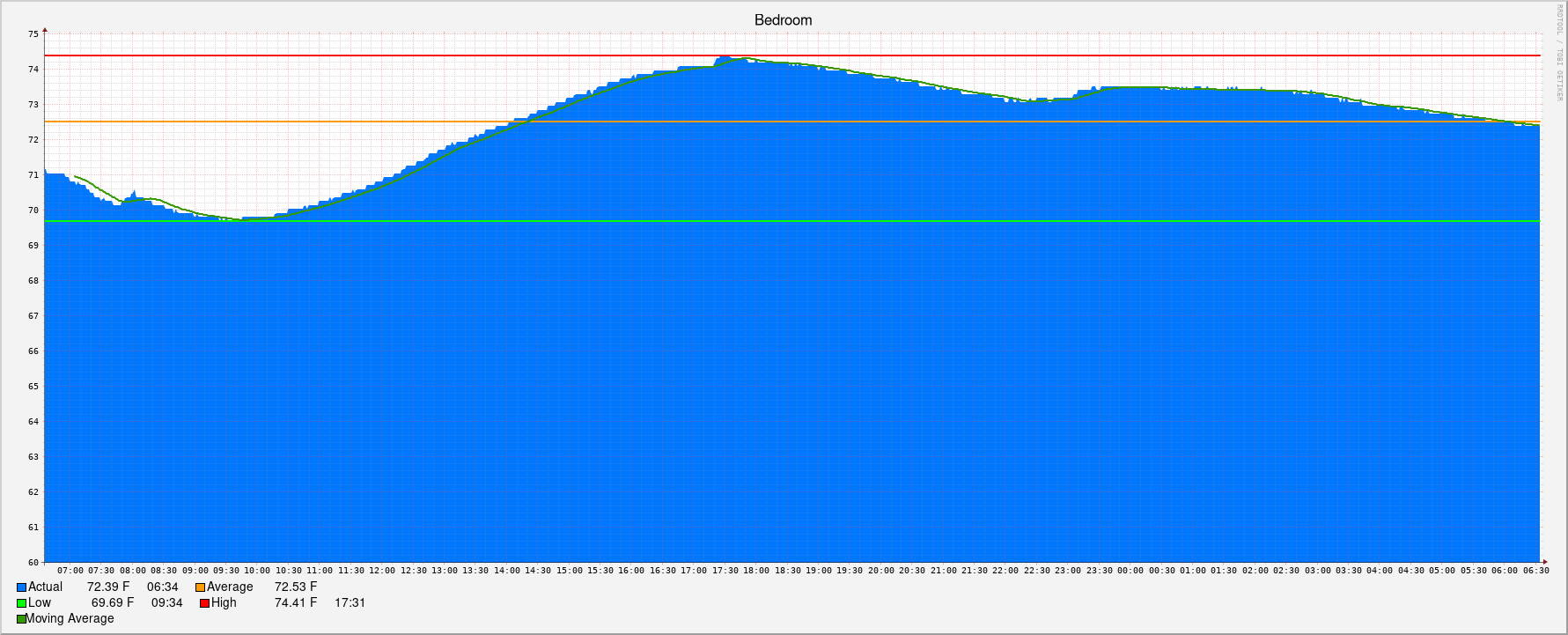Click the 75 label on the Y axis
Image resolution: width=1568 pixels, height=635 pixels.
click(33, 34)
